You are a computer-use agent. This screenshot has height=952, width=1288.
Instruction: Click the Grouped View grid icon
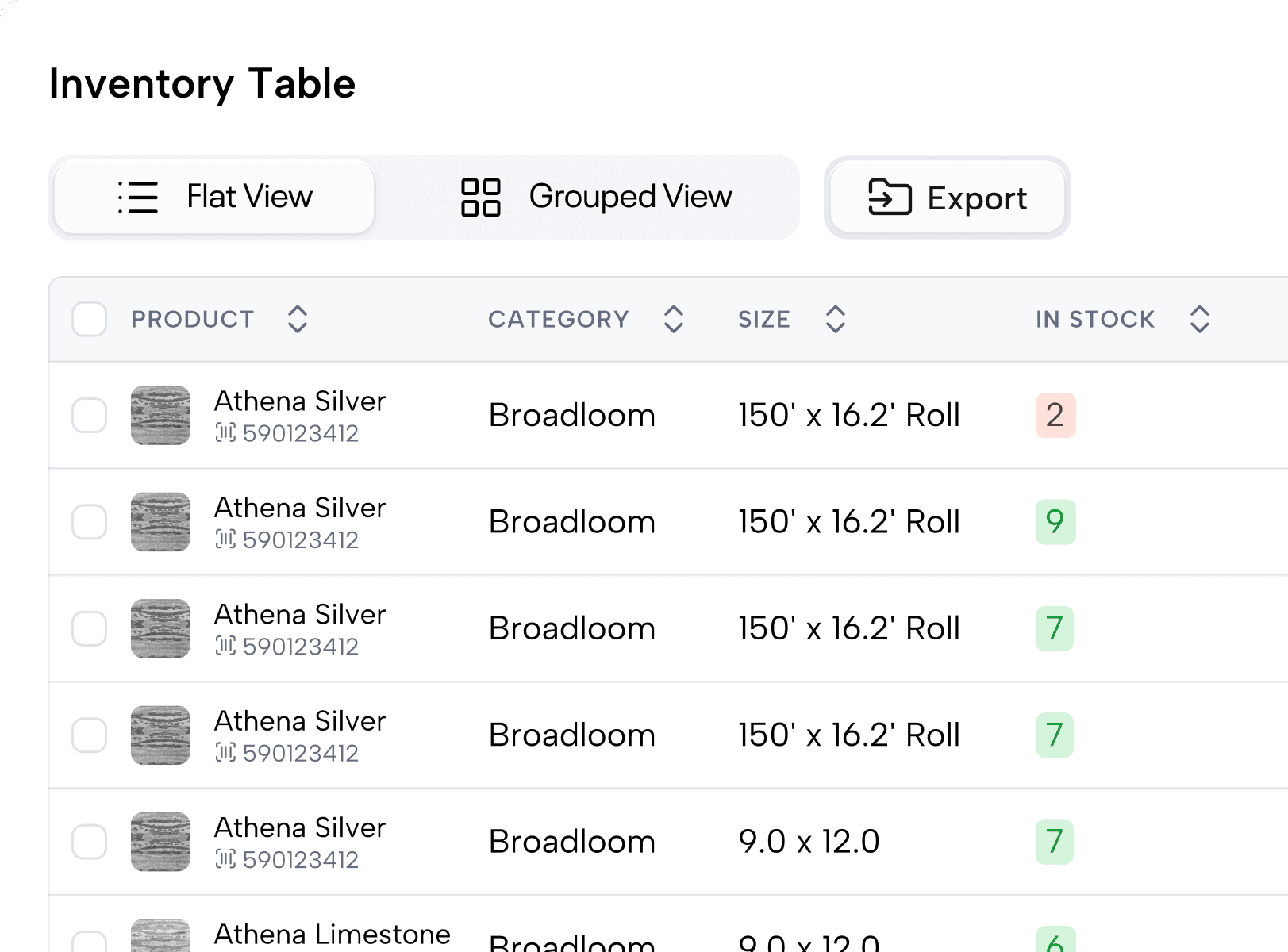481,197
